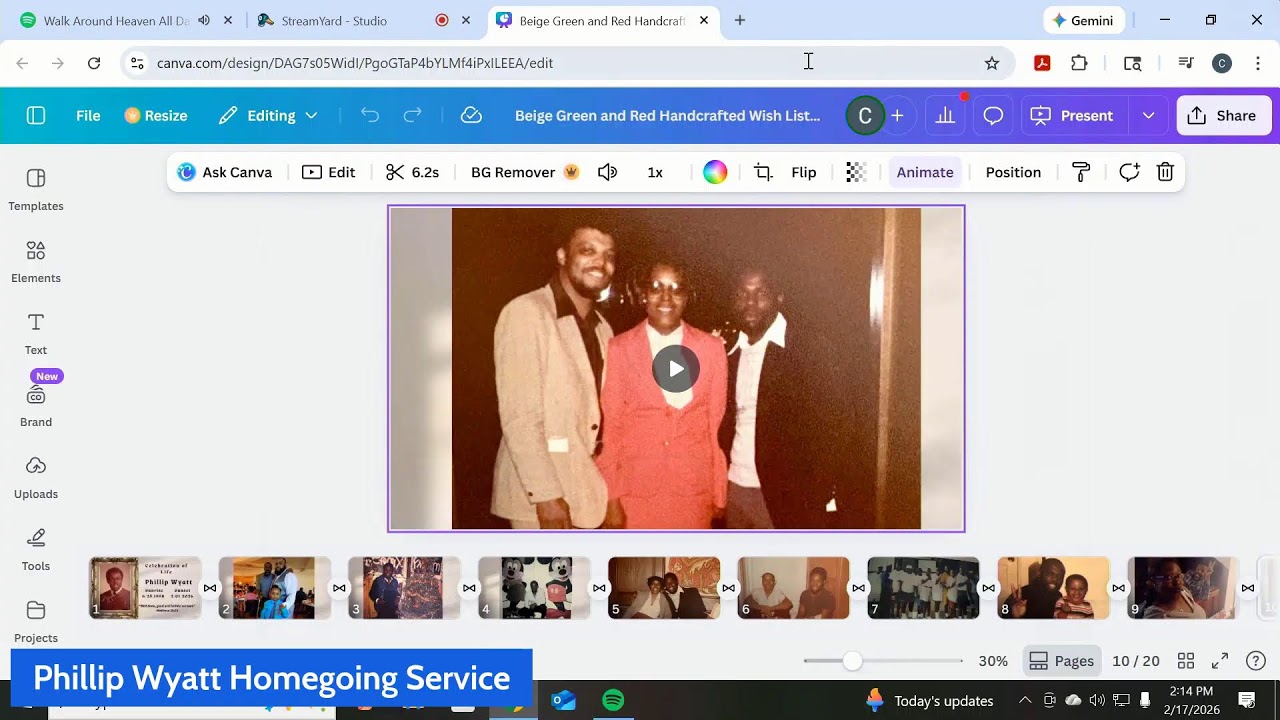The image size is (1280, 720).
Task: Open BG Remover tool
Action: [x=525, y=172]
